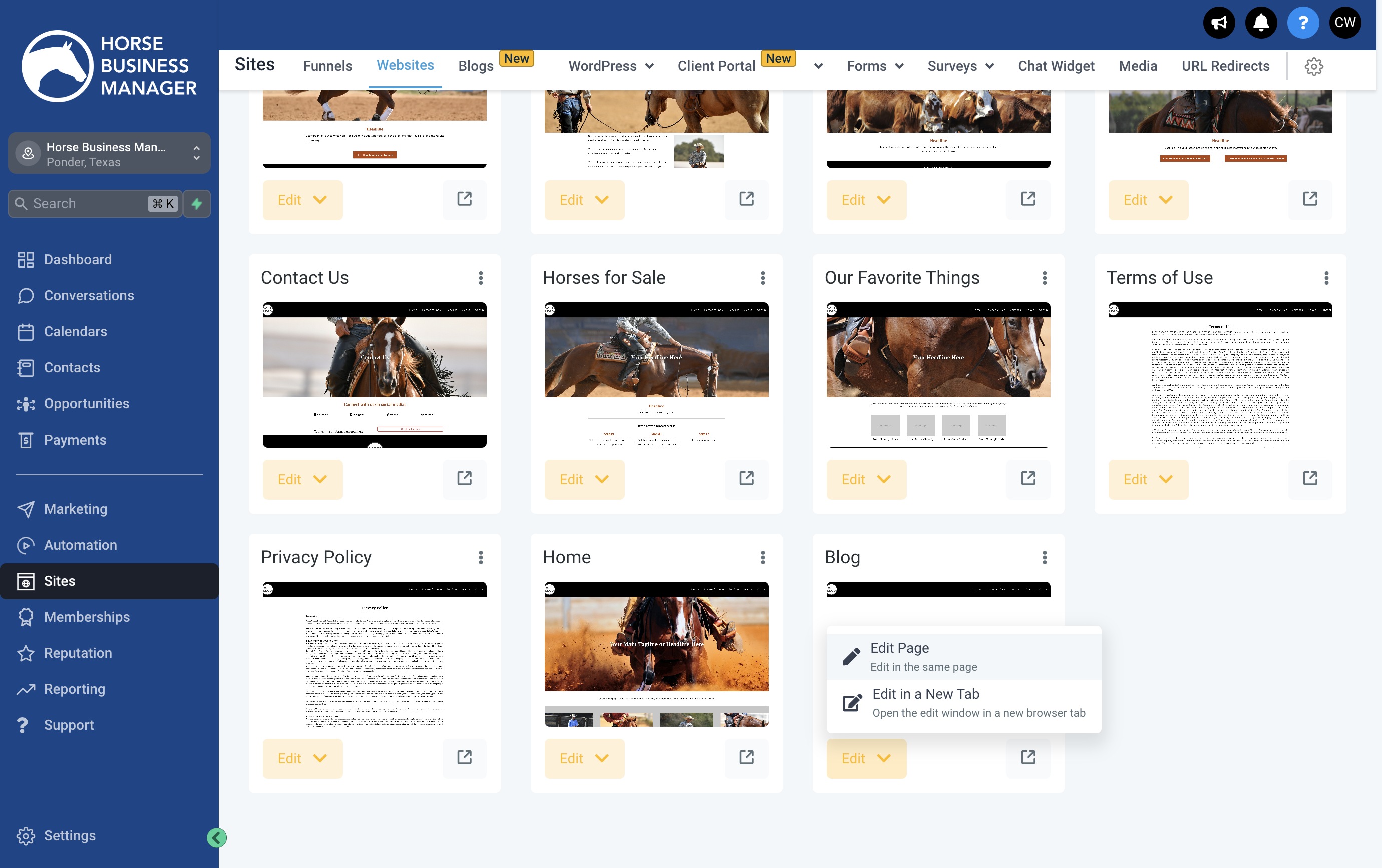Open the CW user avatar menu
The width and height of the screenshot is (1382, 868).
tap(1344, 23)
